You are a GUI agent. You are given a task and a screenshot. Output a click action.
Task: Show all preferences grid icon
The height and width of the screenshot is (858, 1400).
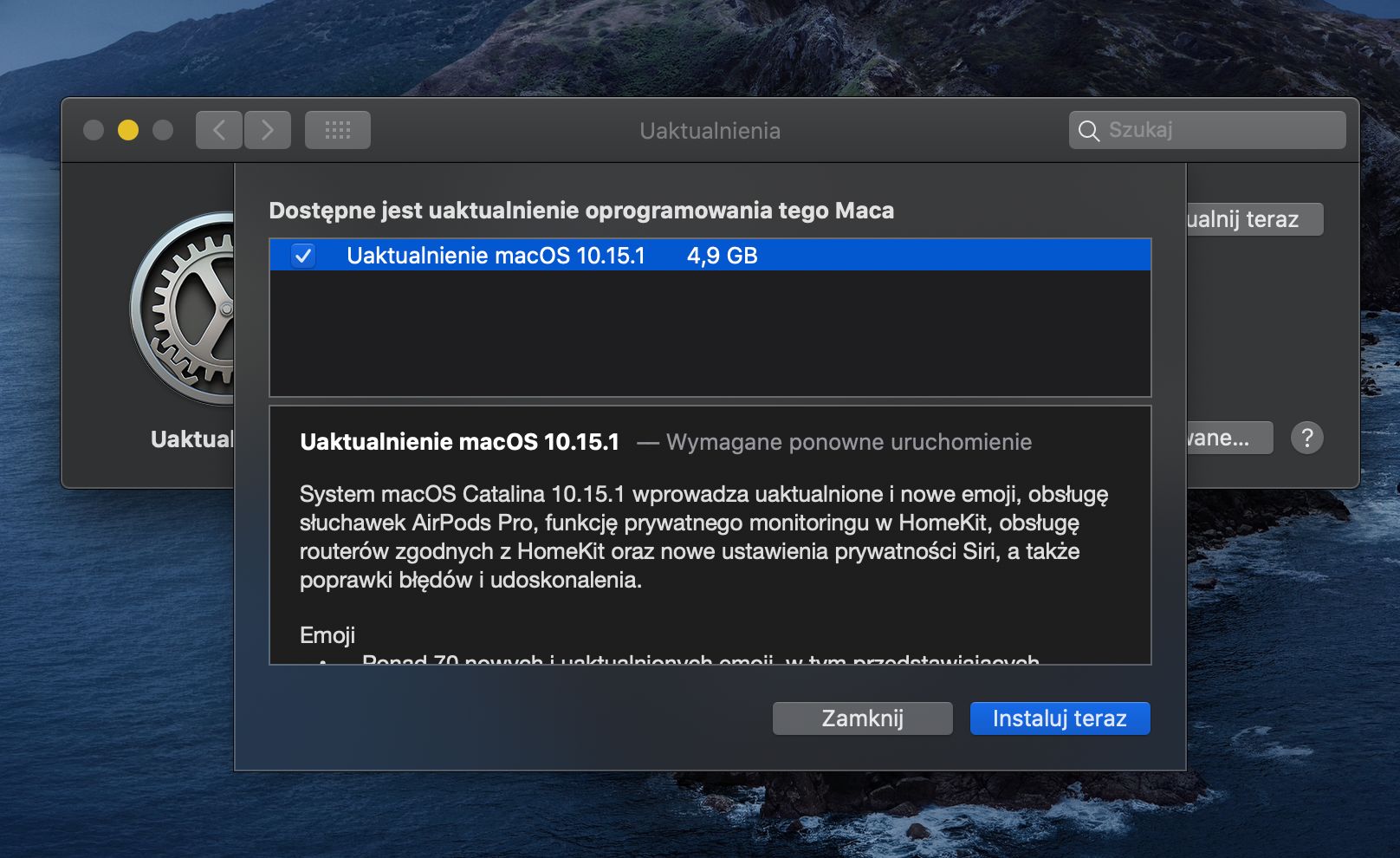tap(338, 130)
